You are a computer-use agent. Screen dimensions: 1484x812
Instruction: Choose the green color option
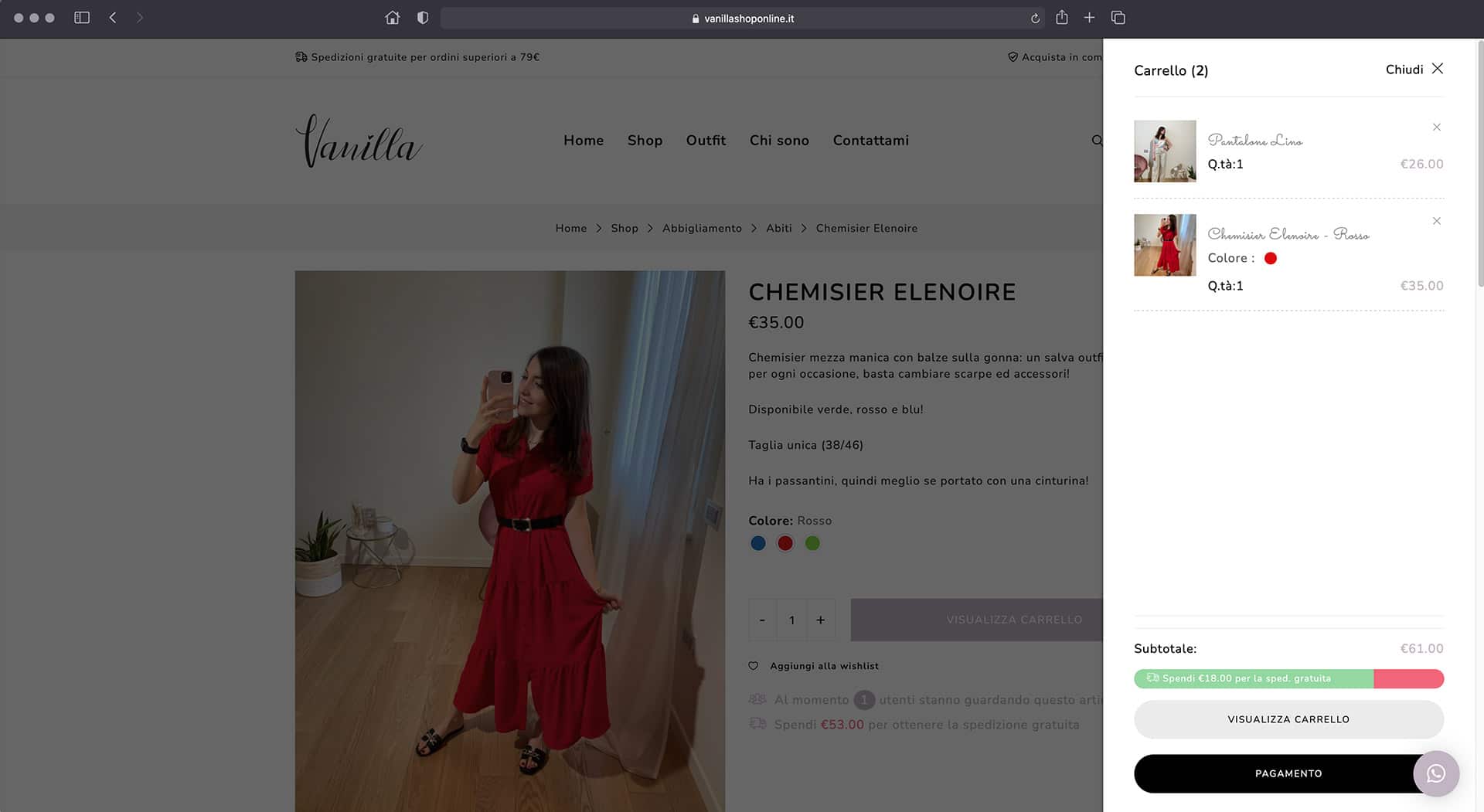coord(812,543)
